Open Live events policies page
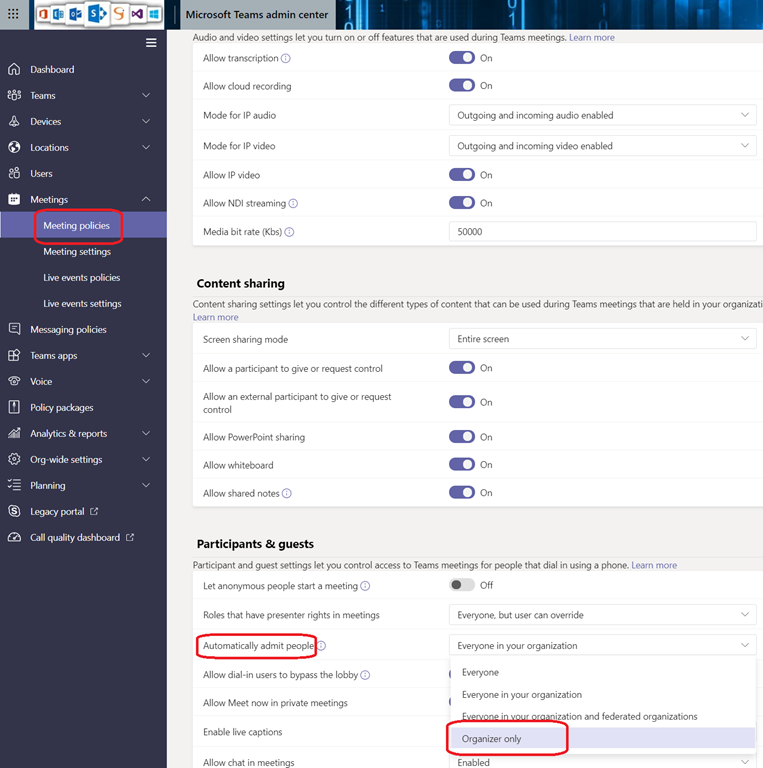 click(82, 278)
